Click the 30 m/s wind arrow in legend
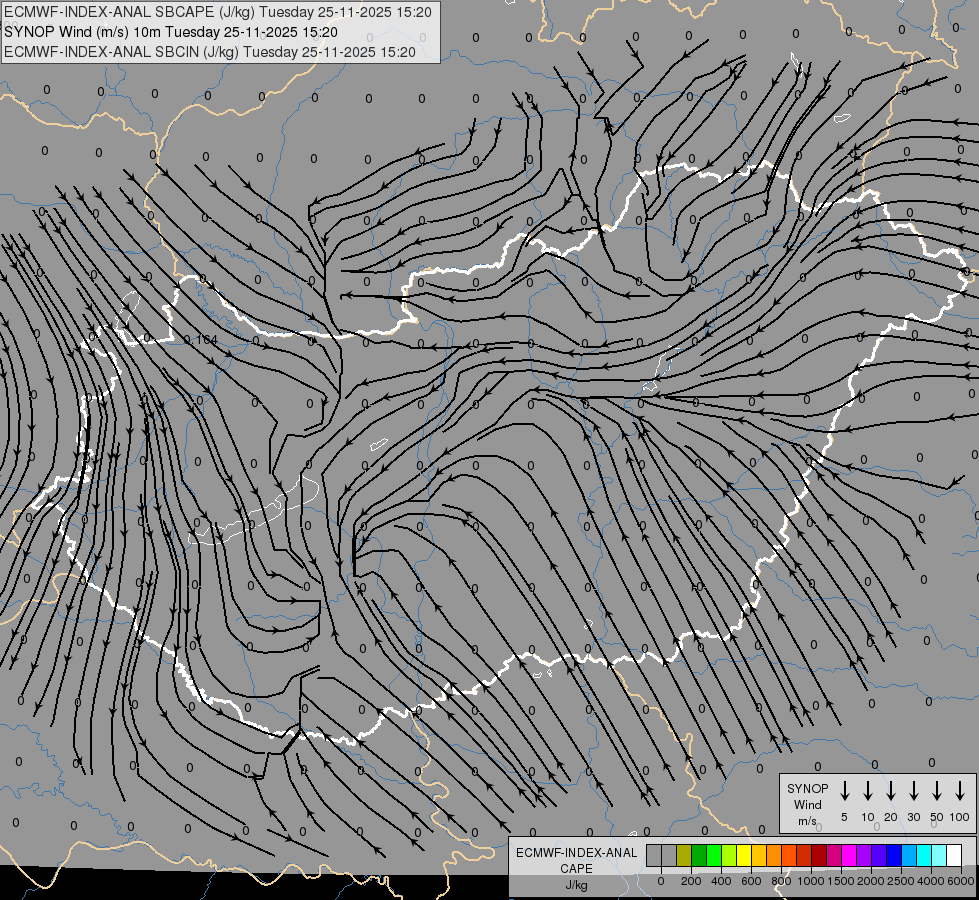 tap(913, 790)
